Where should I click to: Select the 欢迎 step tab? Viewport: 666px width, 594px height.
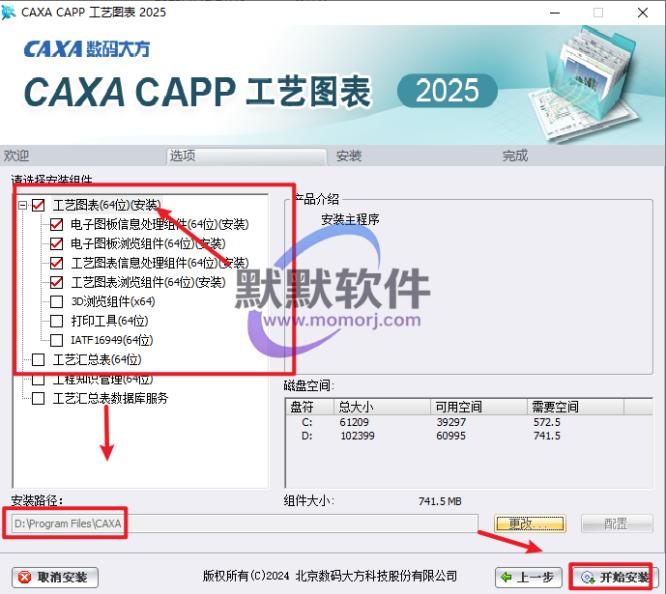[x=17, y=156]
